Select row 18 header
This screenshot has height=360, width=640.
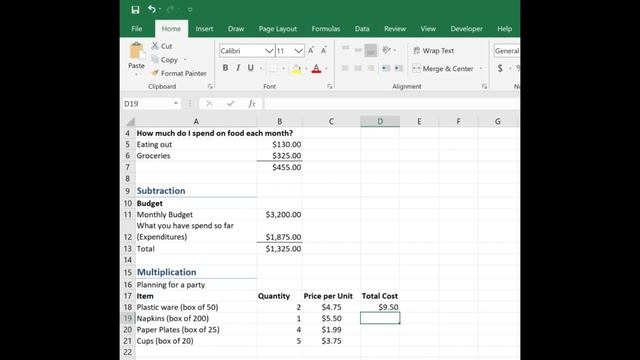pos(128,307)
